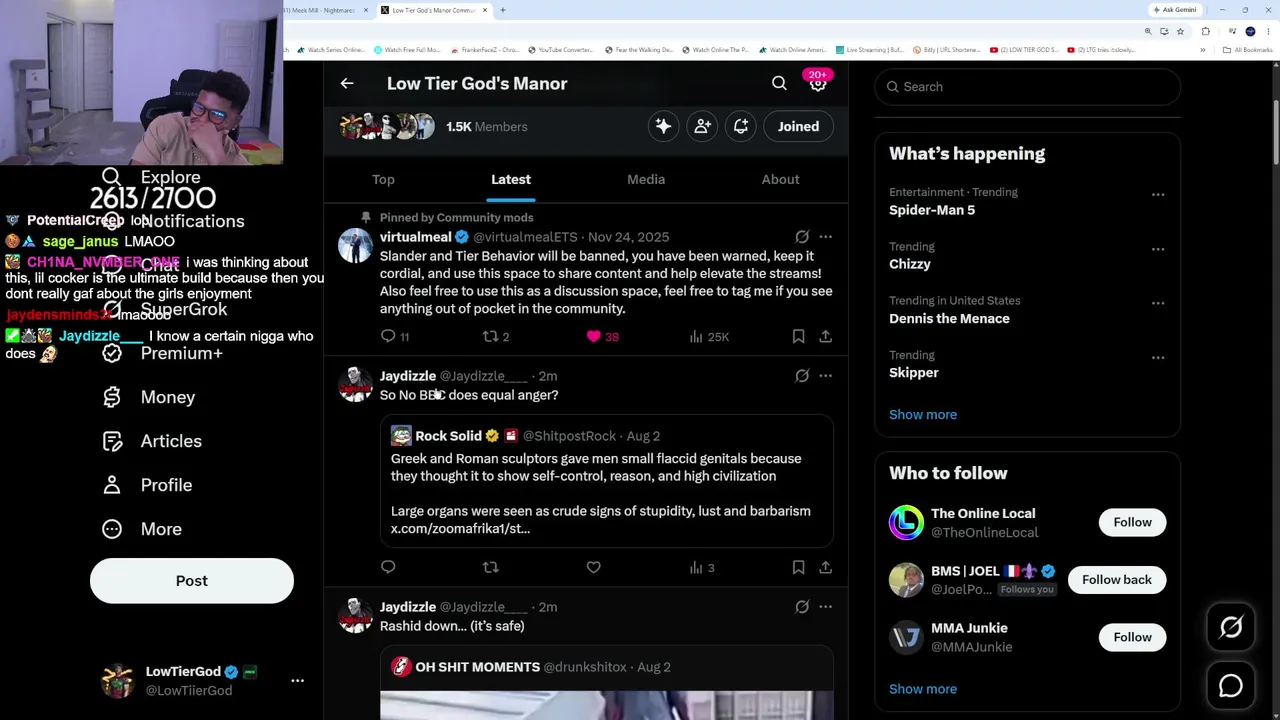Screen dimensions: 1280x720
Task: Open the About tab
Action: click(x=780, y=180)
